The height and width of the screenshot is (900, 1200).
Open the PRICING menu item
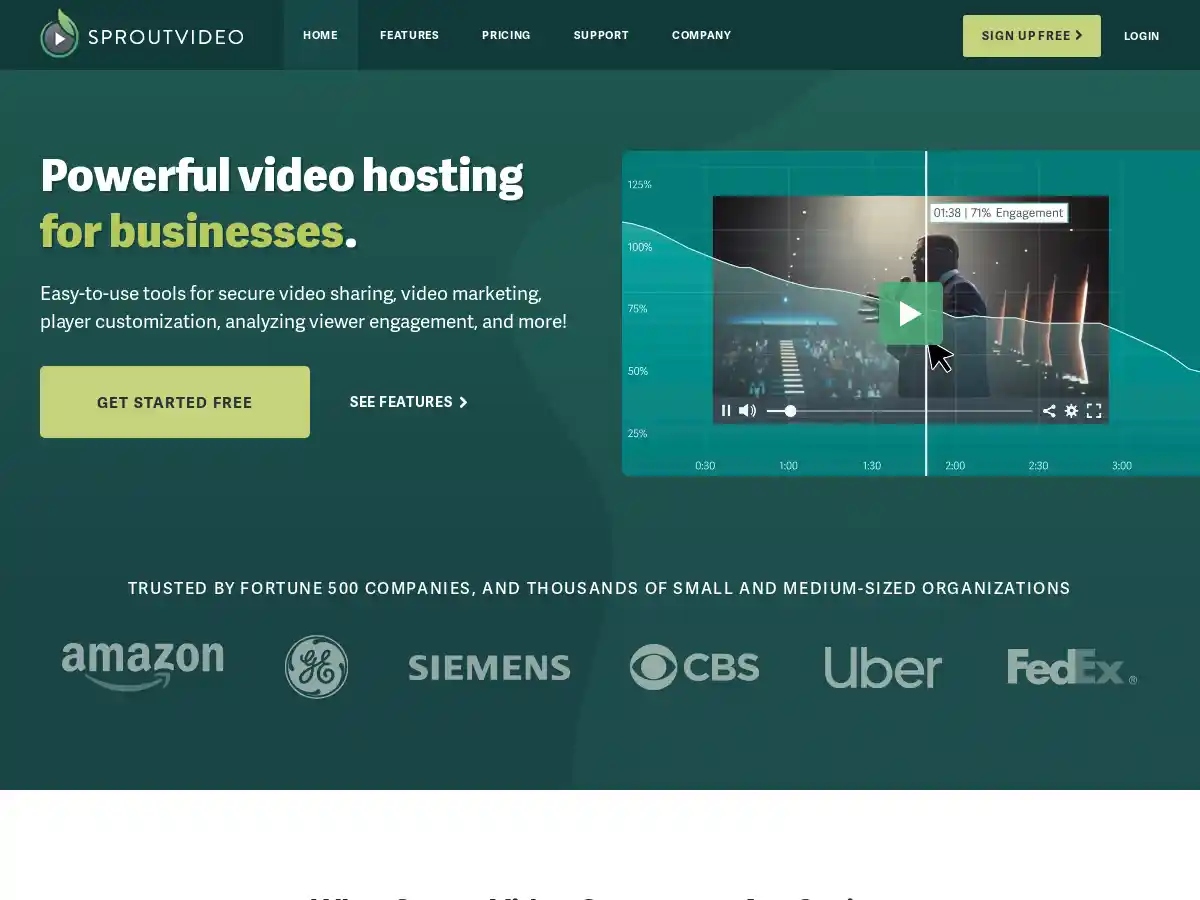(506, 35)
